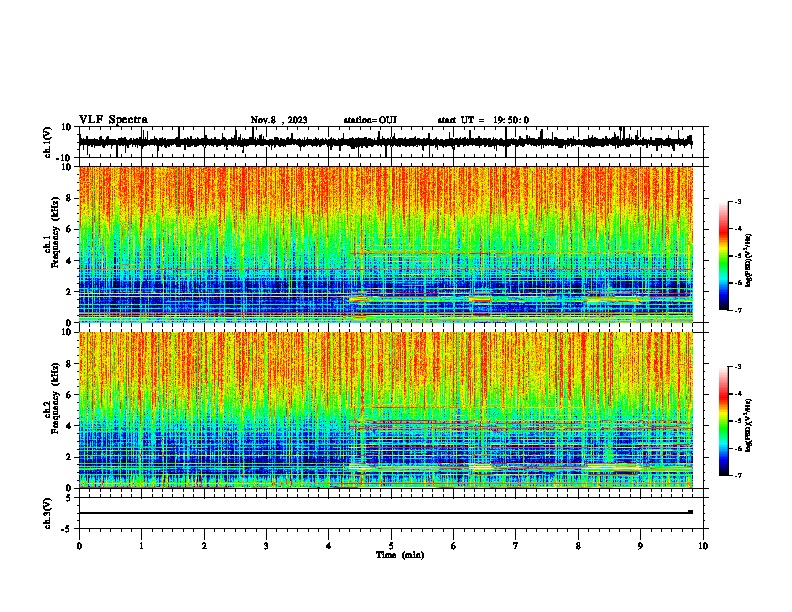Click the date 'Nov.8 , 2023'
792x612 pixels.
point(279,120)
